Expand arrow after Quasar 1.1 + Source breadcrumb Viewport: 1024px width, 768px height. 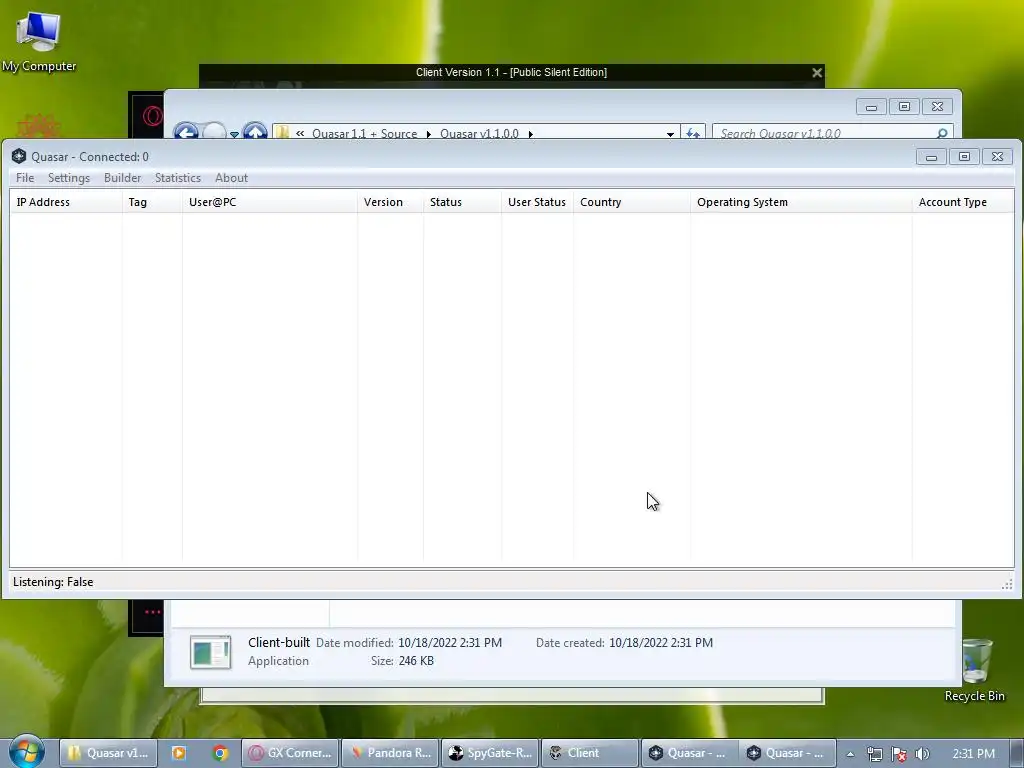[428, 134]
